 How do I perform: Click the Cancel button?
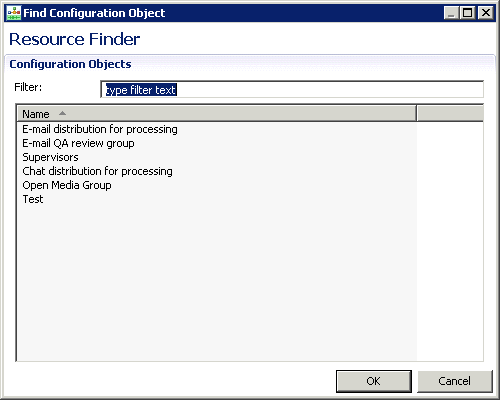pyautogui.click(x=455, y=381)
